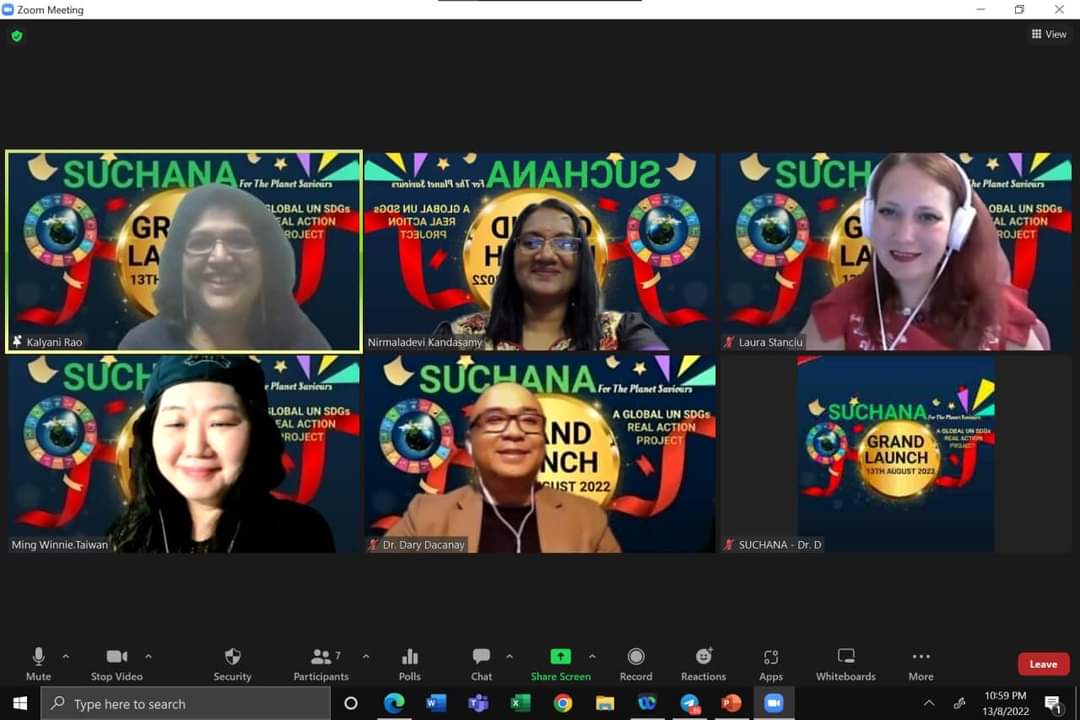
Task: Click SUCHANA - Dr. D name label
Action: click(780, 544)
